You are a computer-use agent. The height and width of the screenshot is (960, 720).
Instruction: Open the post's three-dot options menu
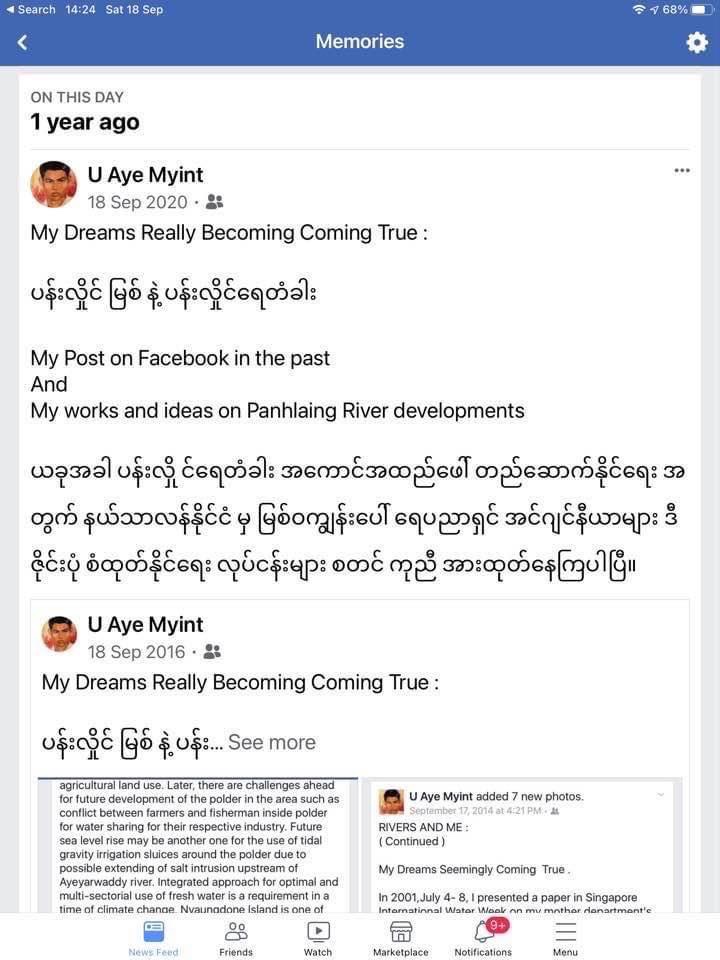[x=682, y=171]
